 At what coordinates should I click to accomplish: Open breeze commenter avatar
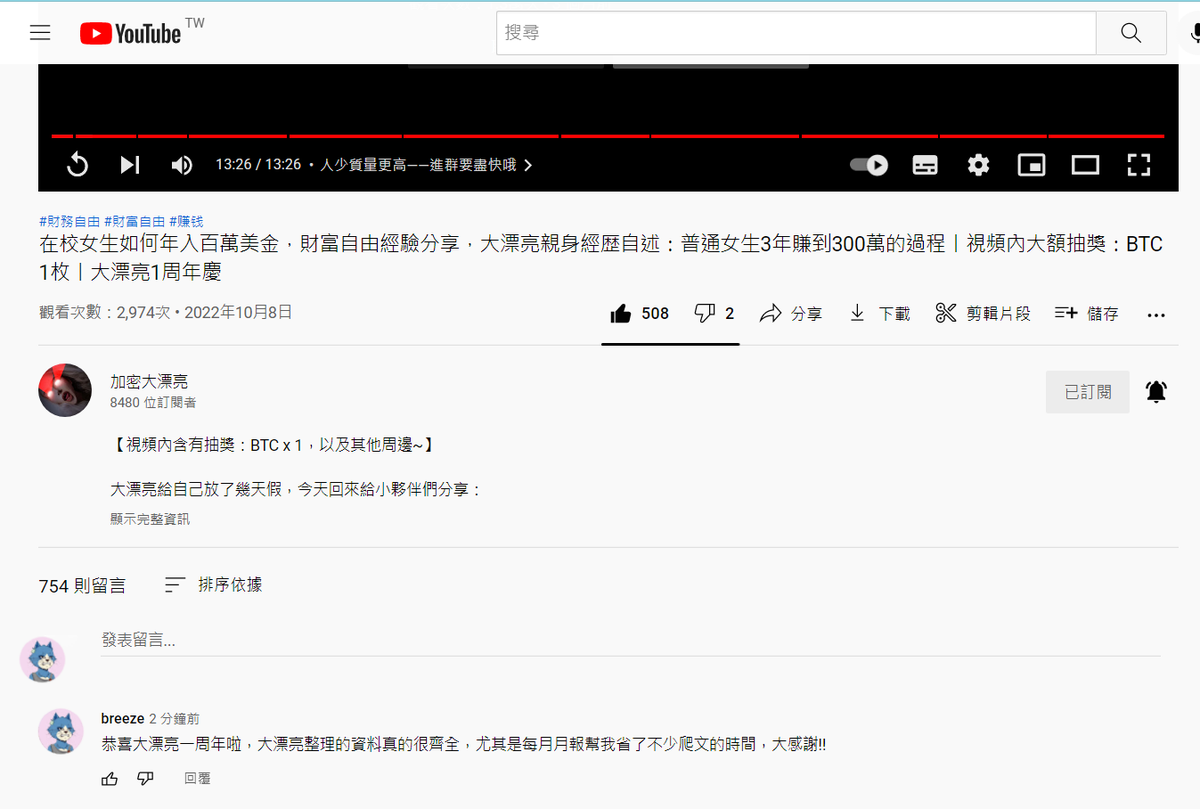[60, 731]
